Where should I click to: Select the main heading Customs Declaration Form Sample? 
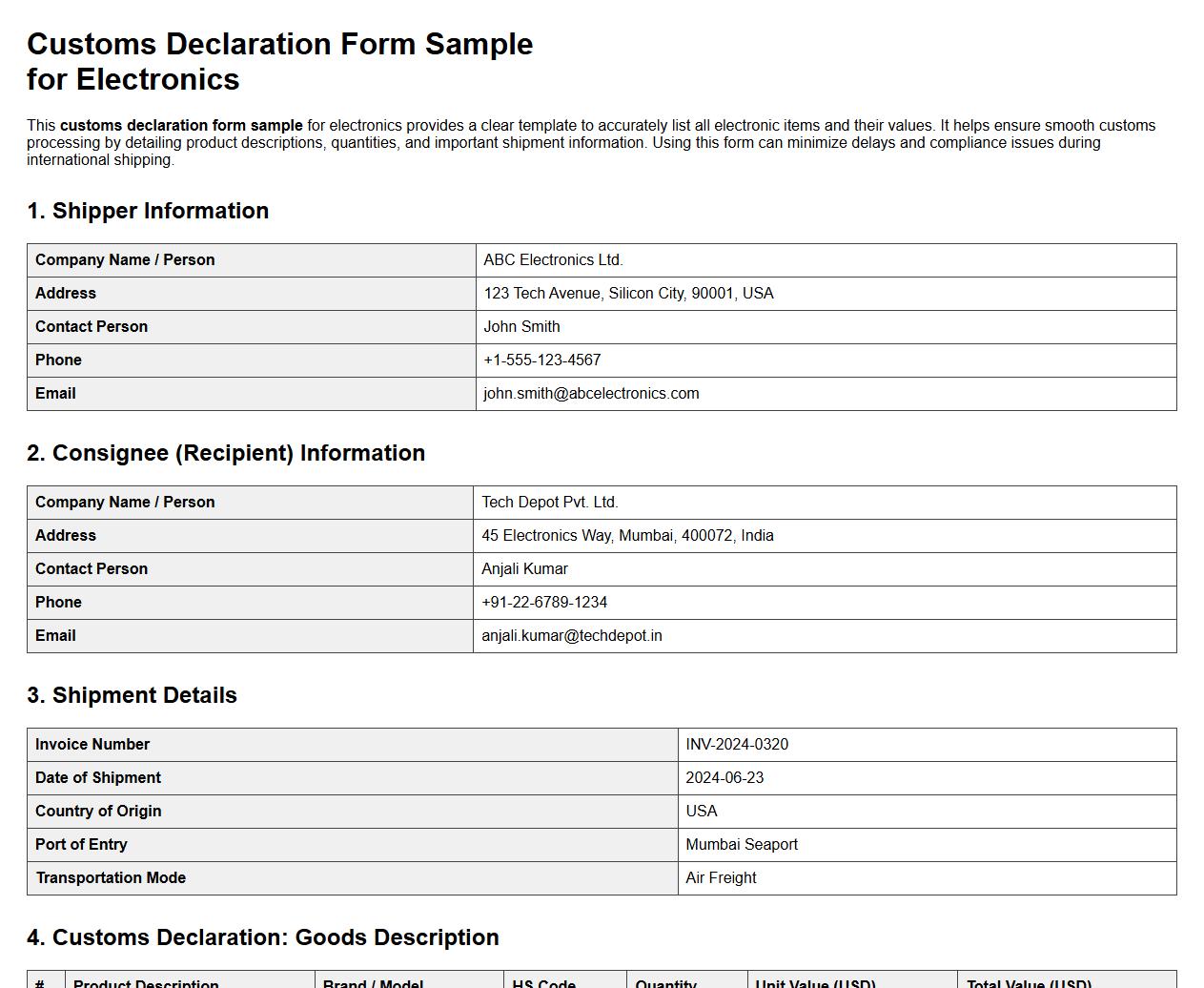click(x=279, y=44)
